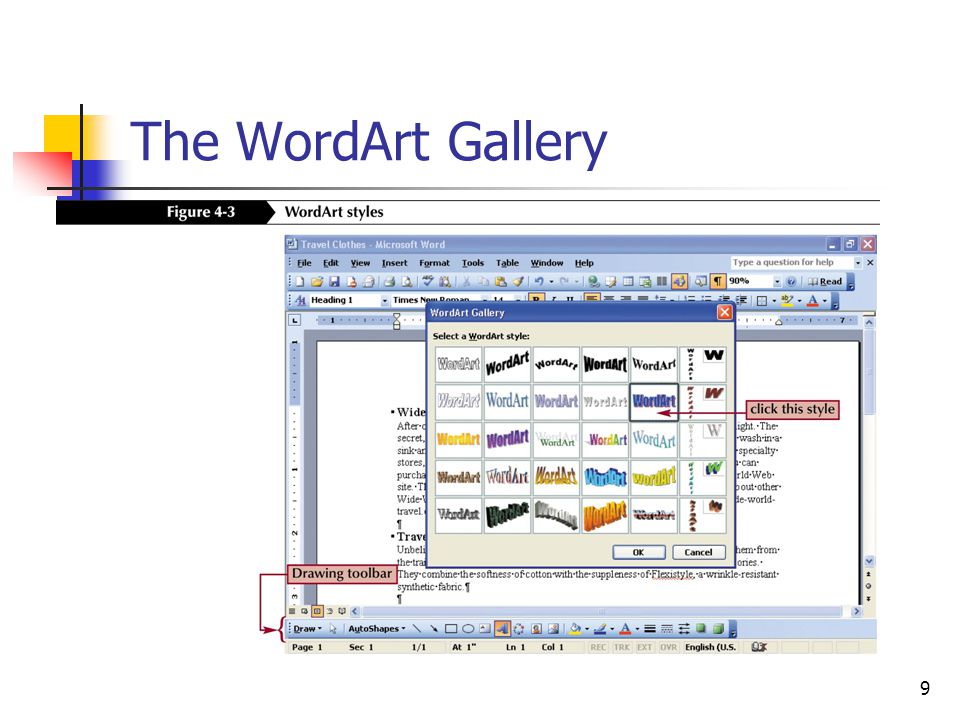Toggle the REC status bar indicator
960x720 pixels.
click(x=598, y=647)
